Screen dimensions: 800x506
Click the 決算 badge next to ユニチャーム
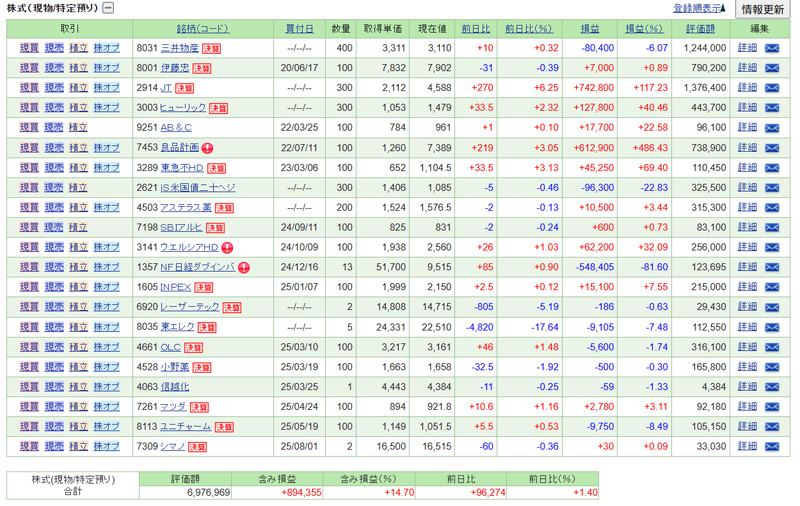pyautogui.click(x=224, y=427)
